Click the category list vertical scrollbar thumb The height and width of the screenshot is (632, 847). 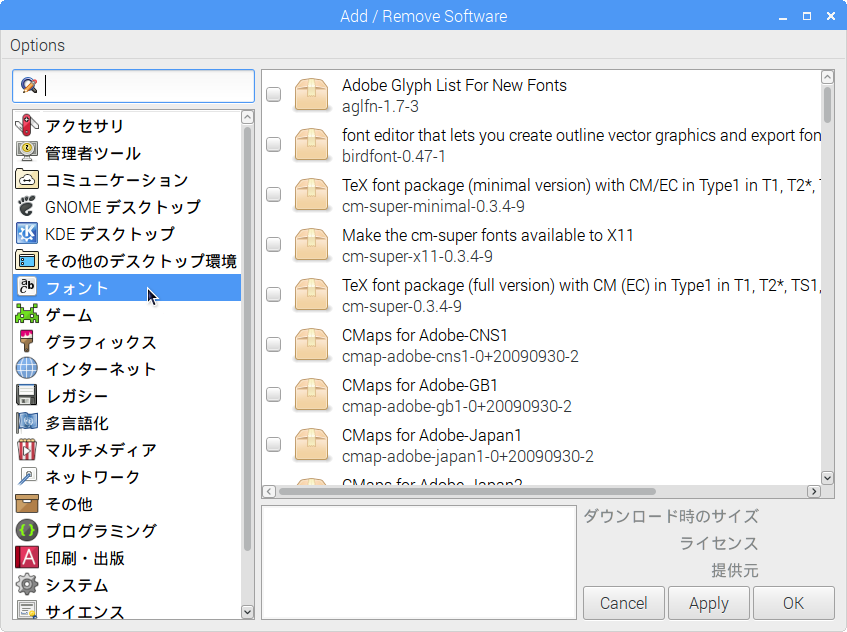coord(247,339)
